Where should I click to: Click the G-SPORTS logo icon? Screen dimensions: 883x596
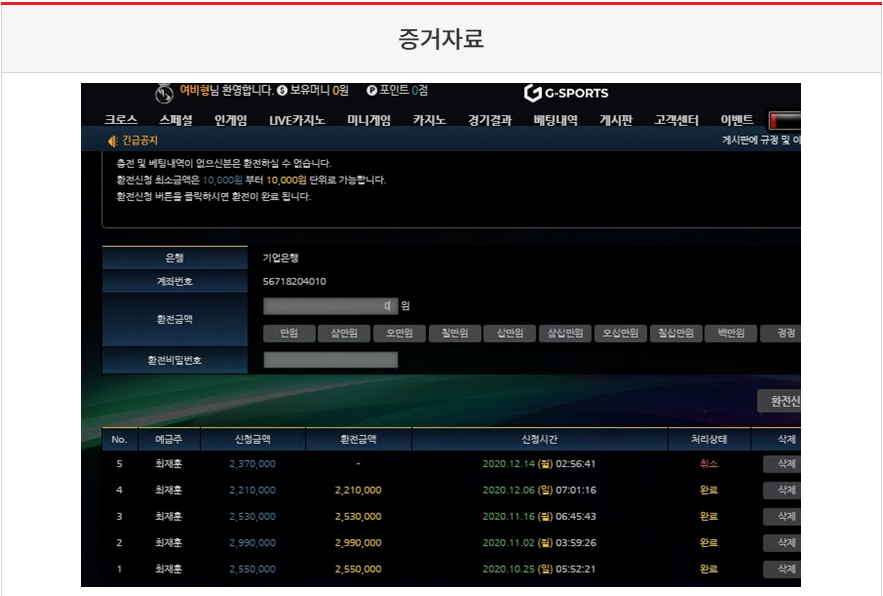pos(532,93)
